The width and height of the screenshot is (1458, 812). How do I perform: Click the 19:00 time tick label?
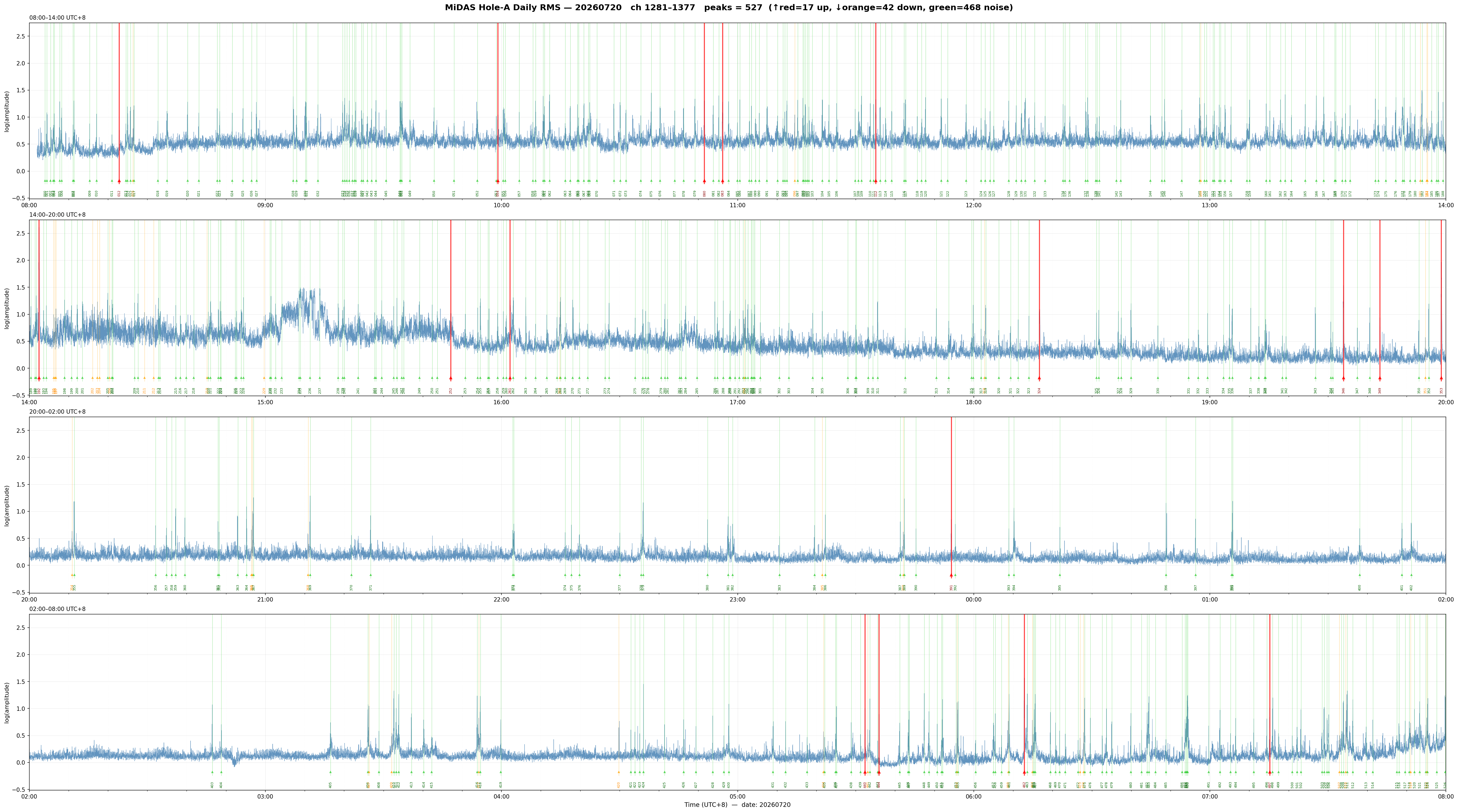coord(1210,402)
